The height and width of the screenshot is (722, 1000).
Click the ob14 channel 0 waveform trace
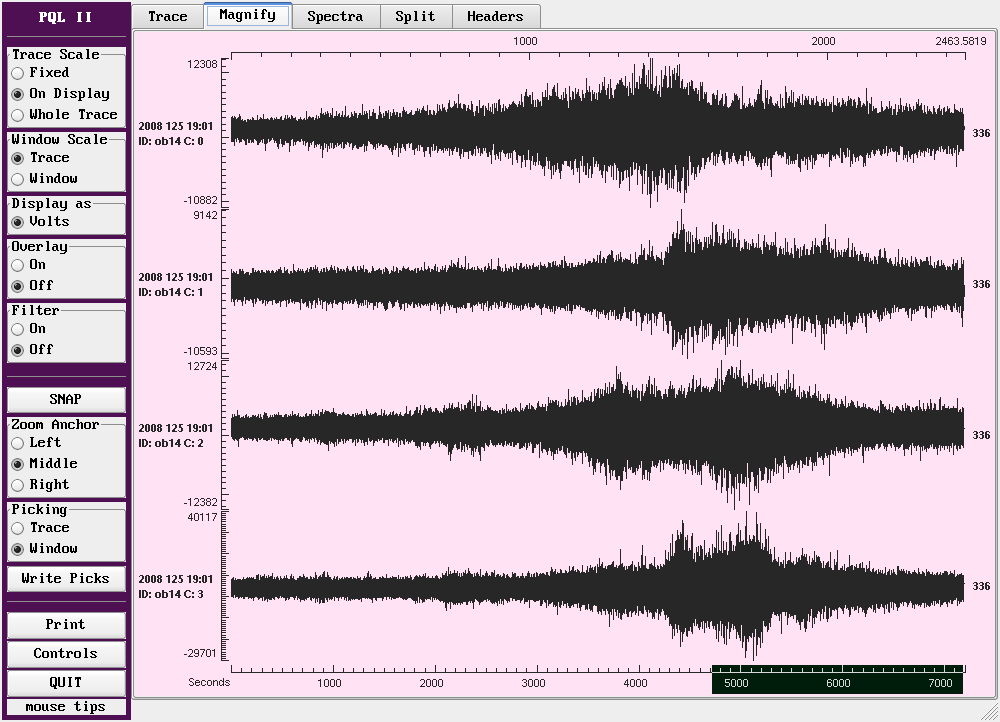click(596, 132)
